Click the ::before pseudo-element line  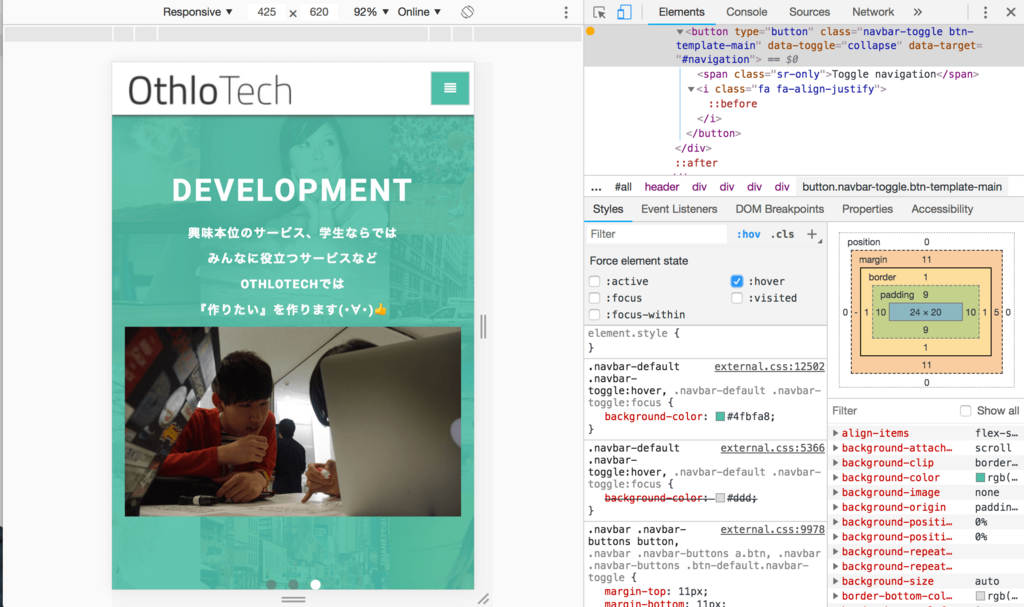tap(733, 104)
